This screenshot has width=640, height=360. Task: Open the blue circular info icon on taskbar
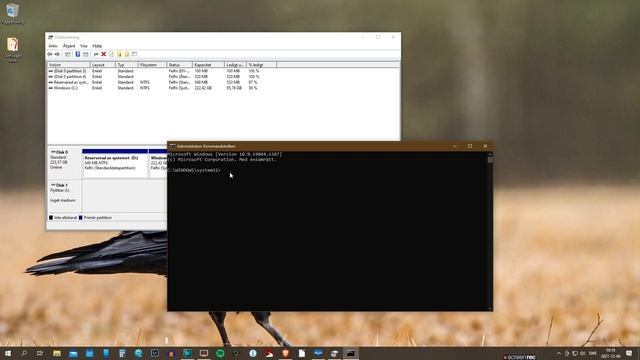tap(253, 353)
